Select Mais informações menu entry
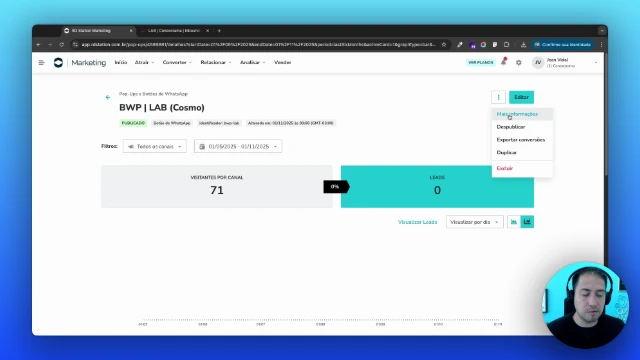 522,114
